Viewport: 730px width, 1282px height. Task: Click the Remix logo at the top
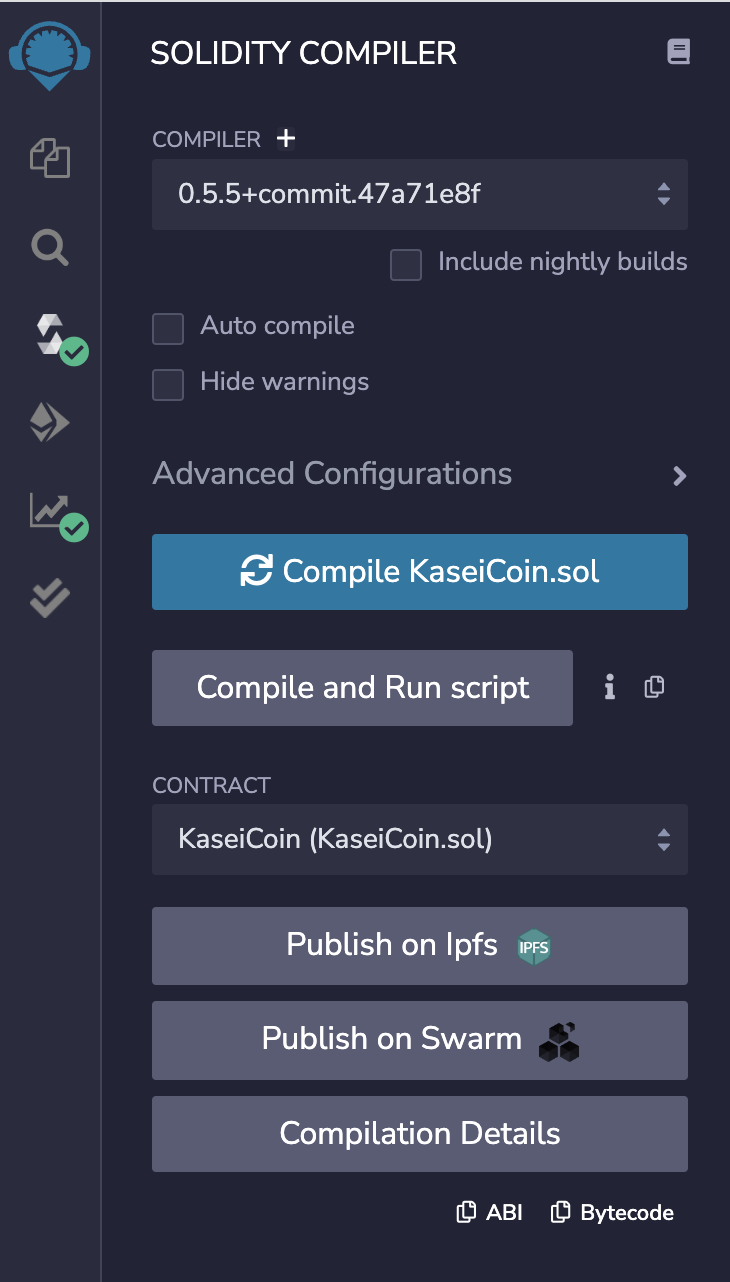click(49, 56)
